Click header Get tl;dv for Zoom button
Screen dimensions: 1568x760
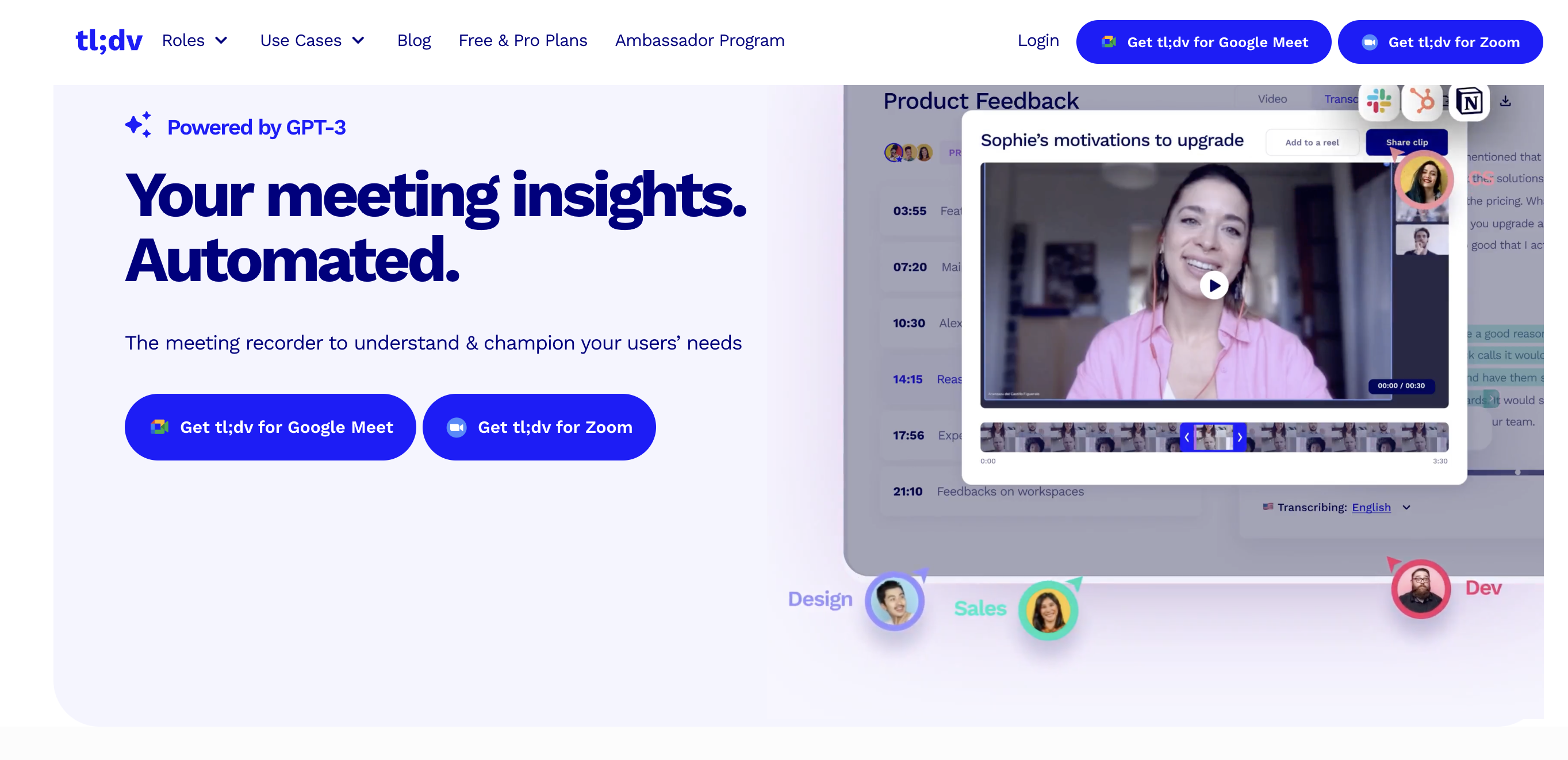click(1440, 42)
